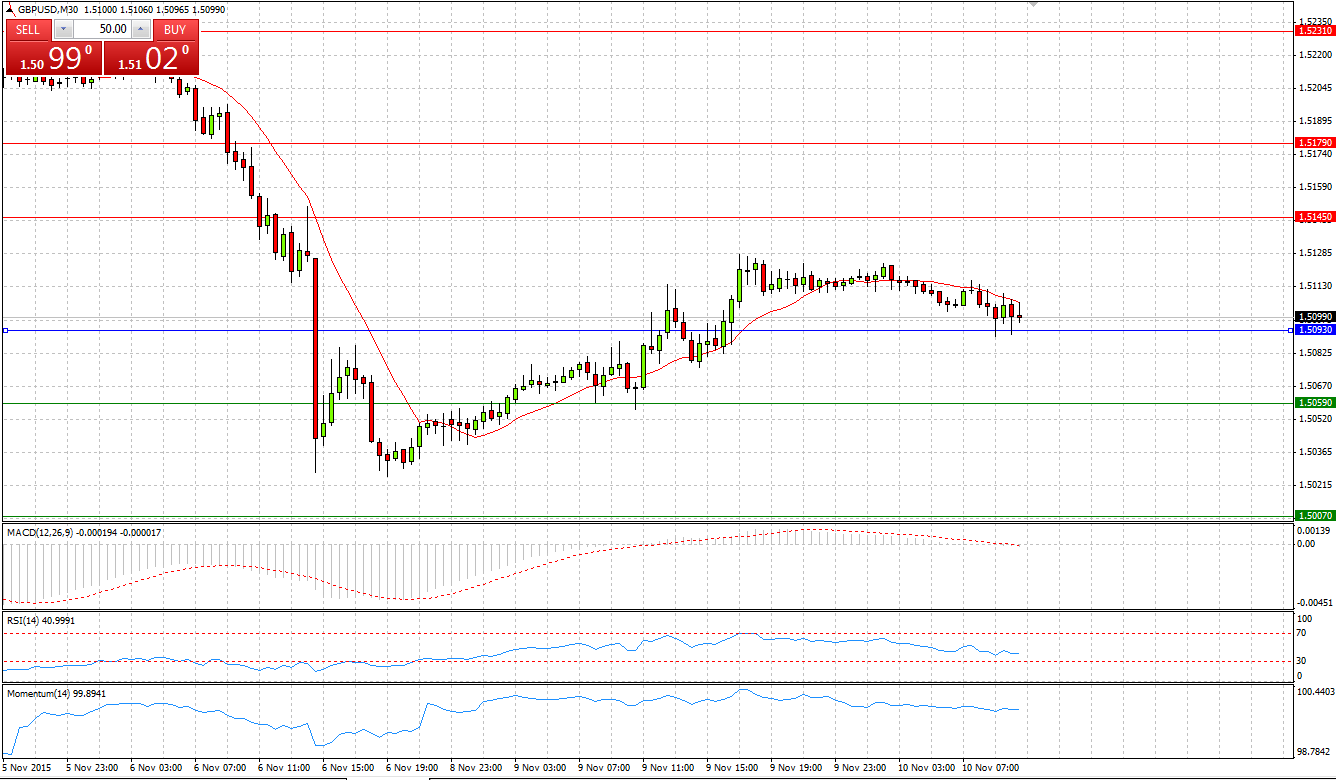This screenshot has width=1336, height=780.
Task: Click the -0.00451 MACD scale value
Action: coord(1313,603)
